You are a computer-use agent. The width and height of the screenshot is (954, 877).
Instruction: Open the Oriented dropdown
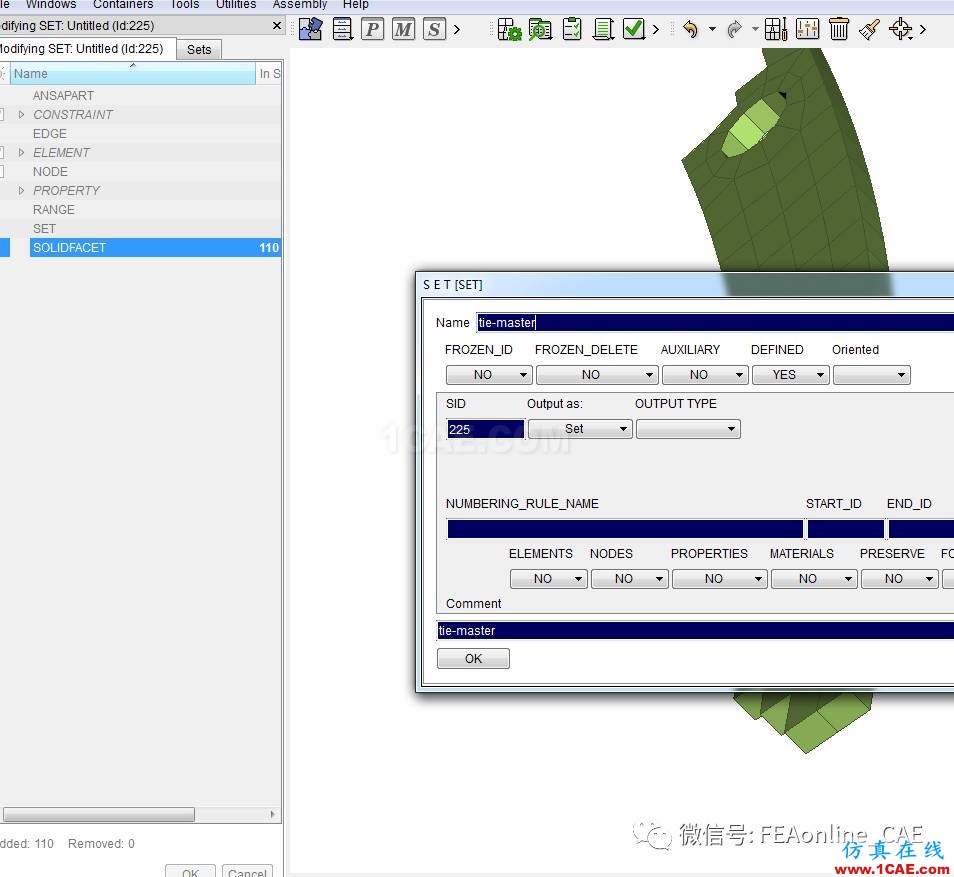pos(872,375)
